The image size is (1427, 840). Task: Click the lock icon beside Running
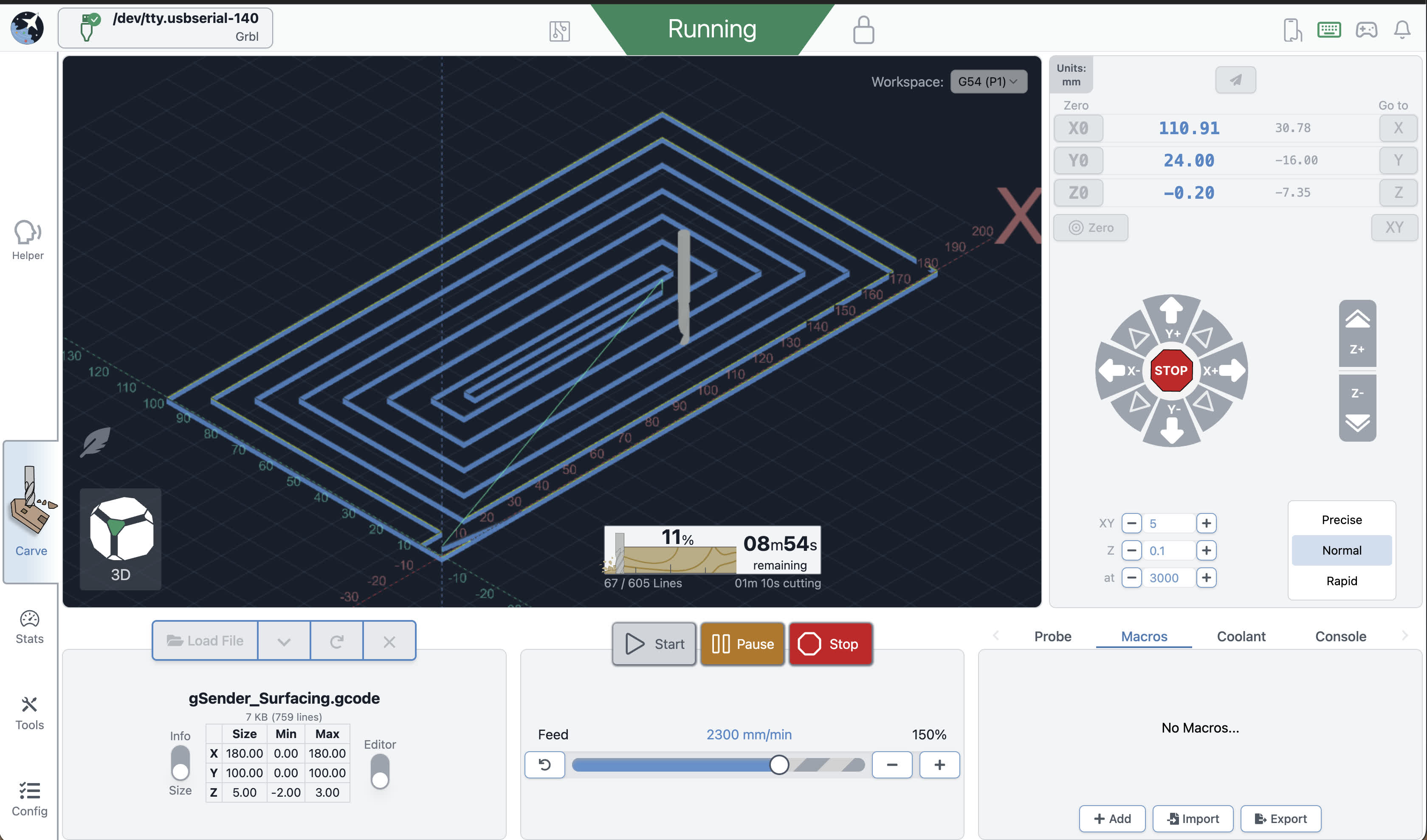coord(863,30)
